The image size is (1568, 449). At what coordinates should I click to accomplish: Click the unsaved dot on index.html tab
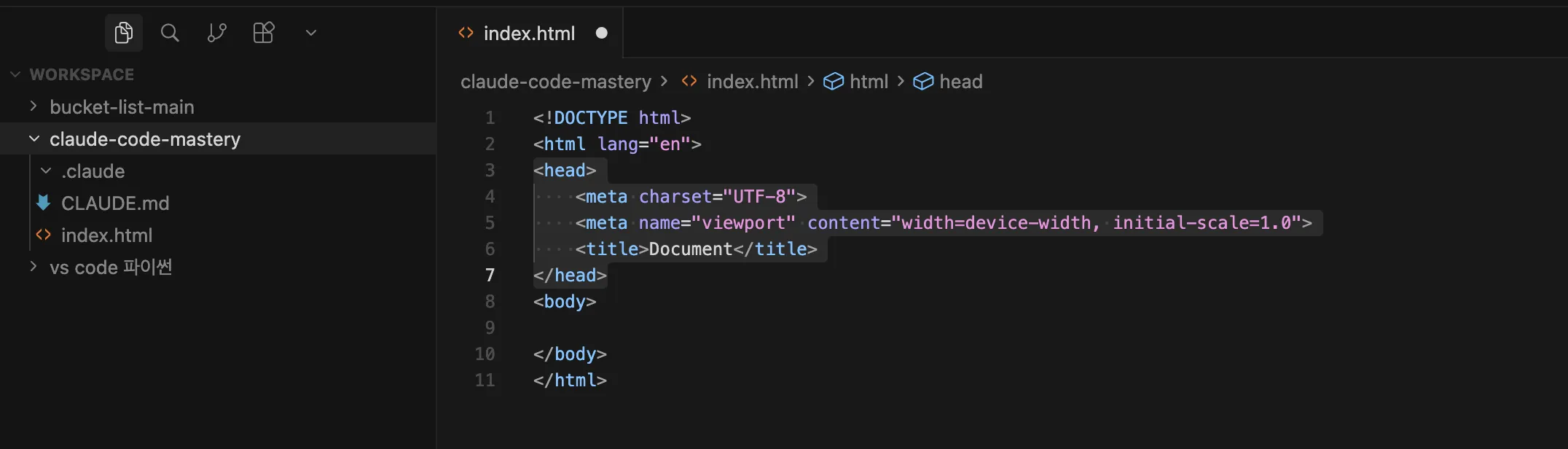[601, 33]
